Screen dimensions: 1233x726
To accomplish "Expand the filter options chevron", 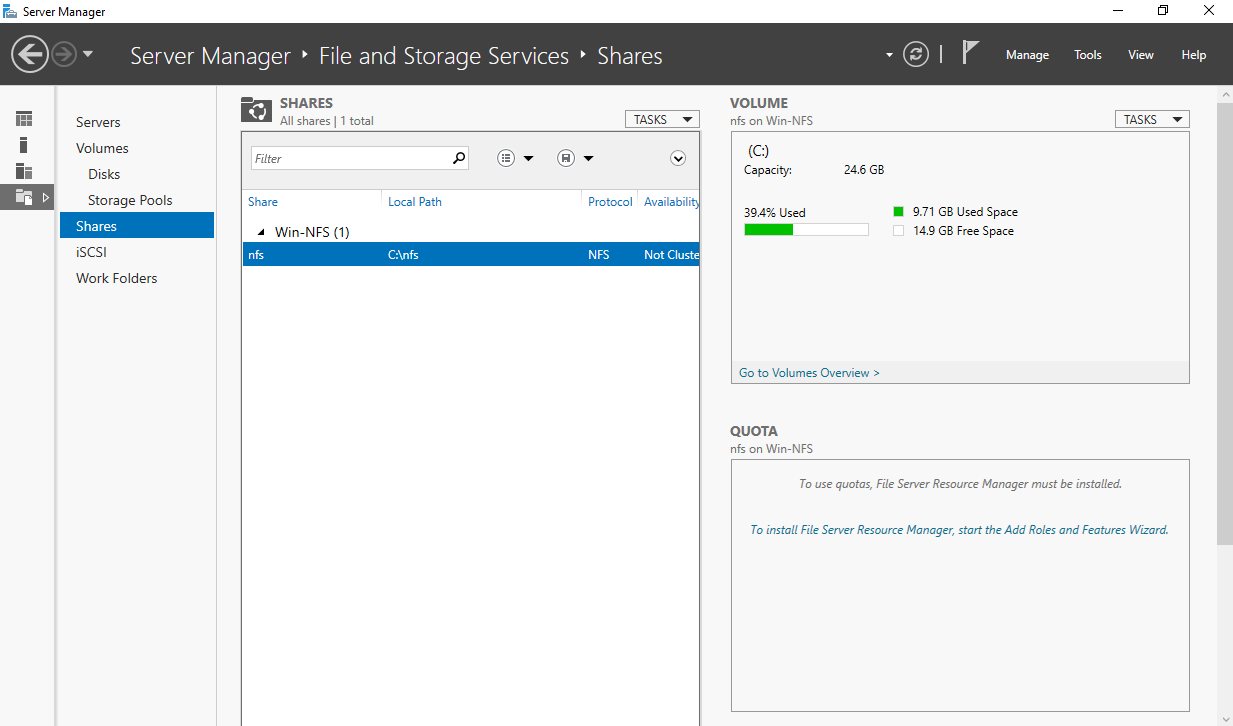I will tap(678, 158).
